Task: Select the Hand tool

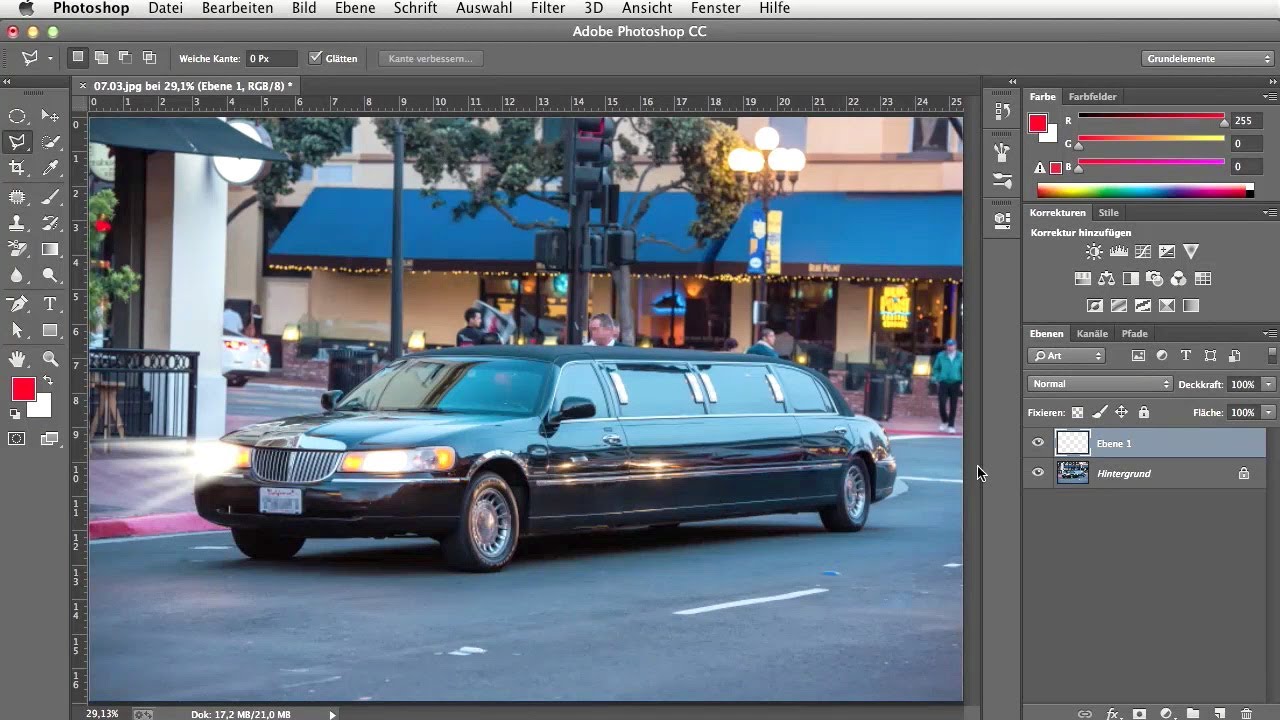Action: coord(17,359)
